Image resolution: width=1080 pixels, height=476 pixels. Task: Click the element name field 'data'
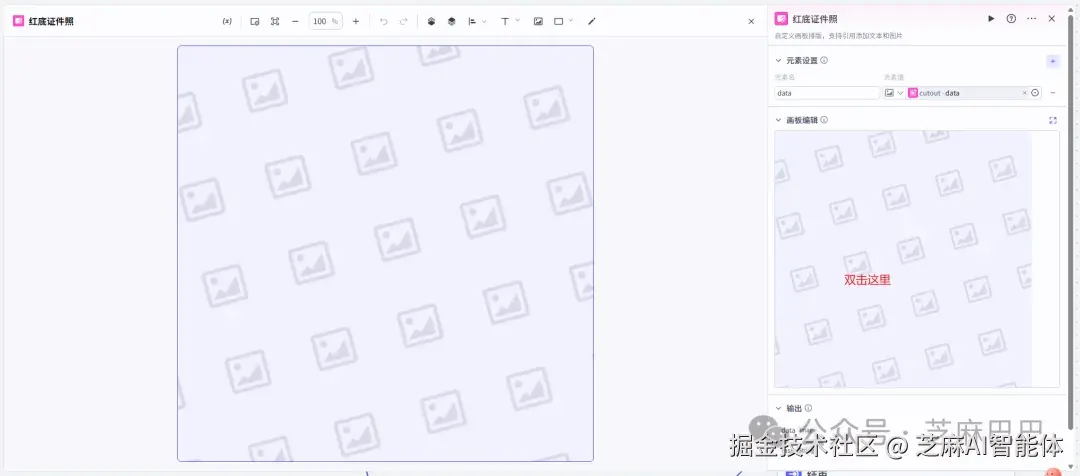coord(827,93)
